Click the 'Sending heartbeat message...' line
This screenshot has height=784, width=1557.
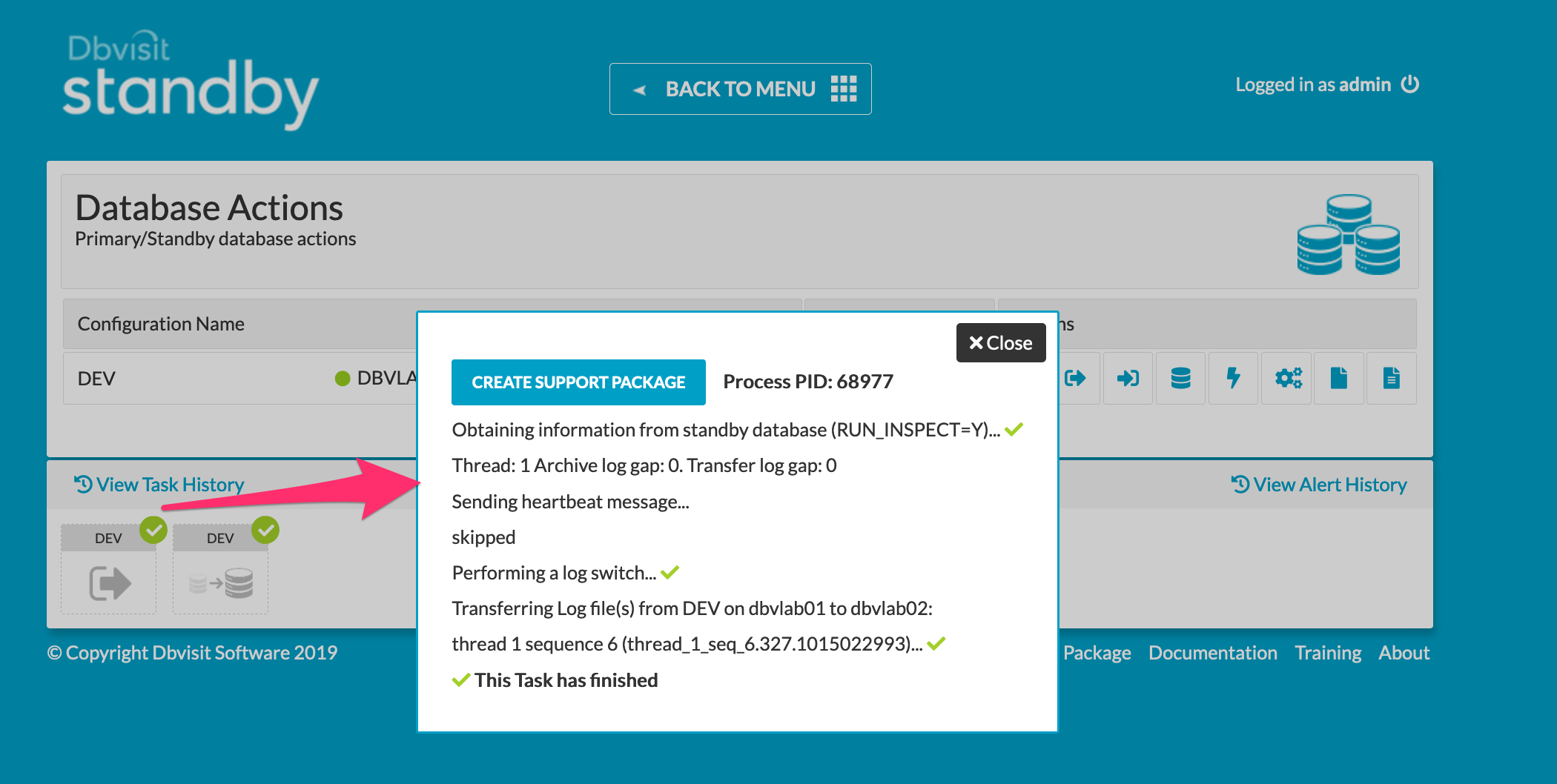(571, 502)
